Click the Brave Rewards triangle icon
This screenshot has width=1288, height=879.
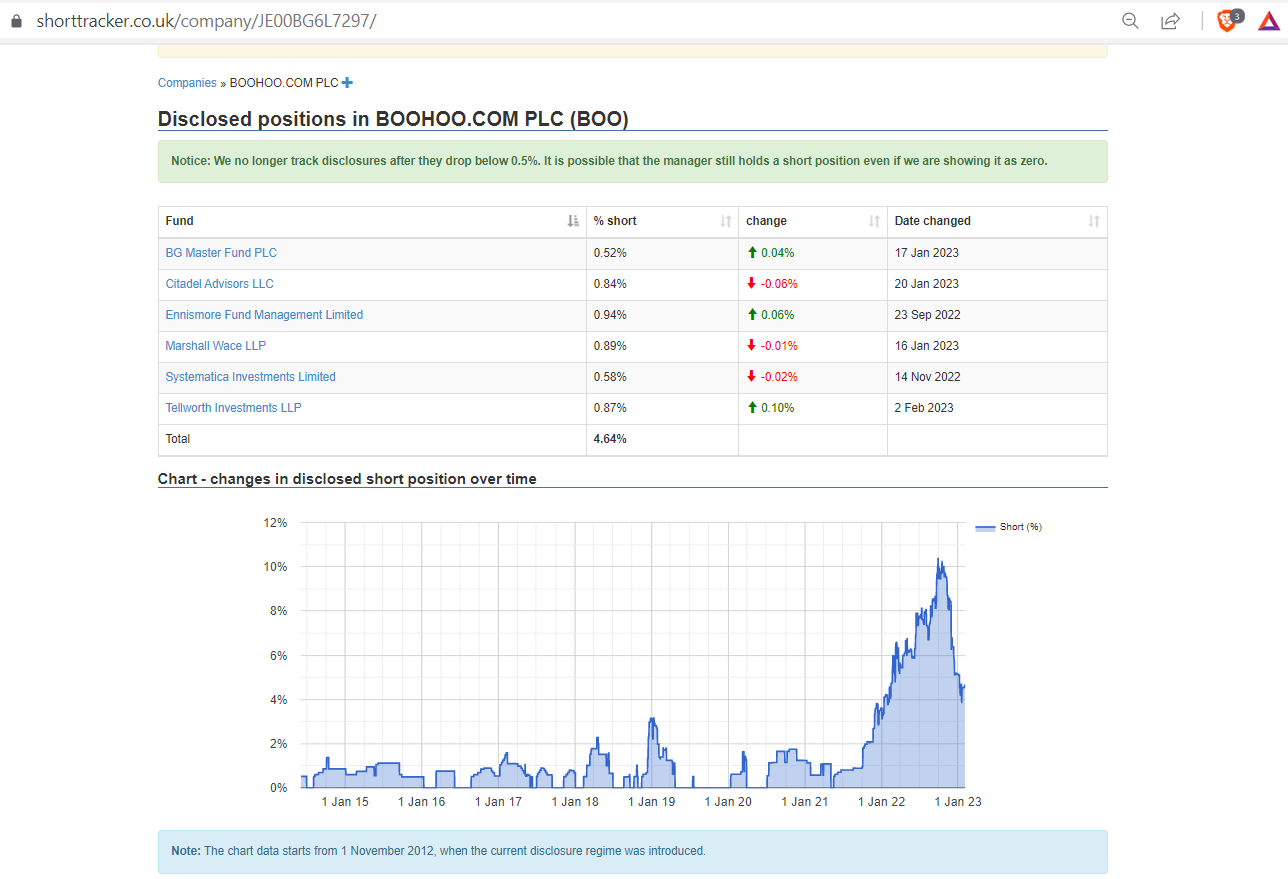pos(1267,21)
